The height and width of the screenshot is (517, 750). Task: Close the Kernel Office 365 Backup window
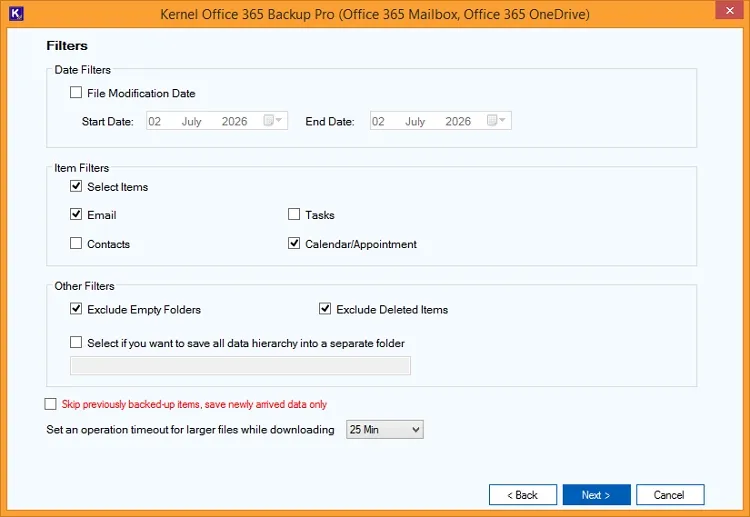coord(729,11)
